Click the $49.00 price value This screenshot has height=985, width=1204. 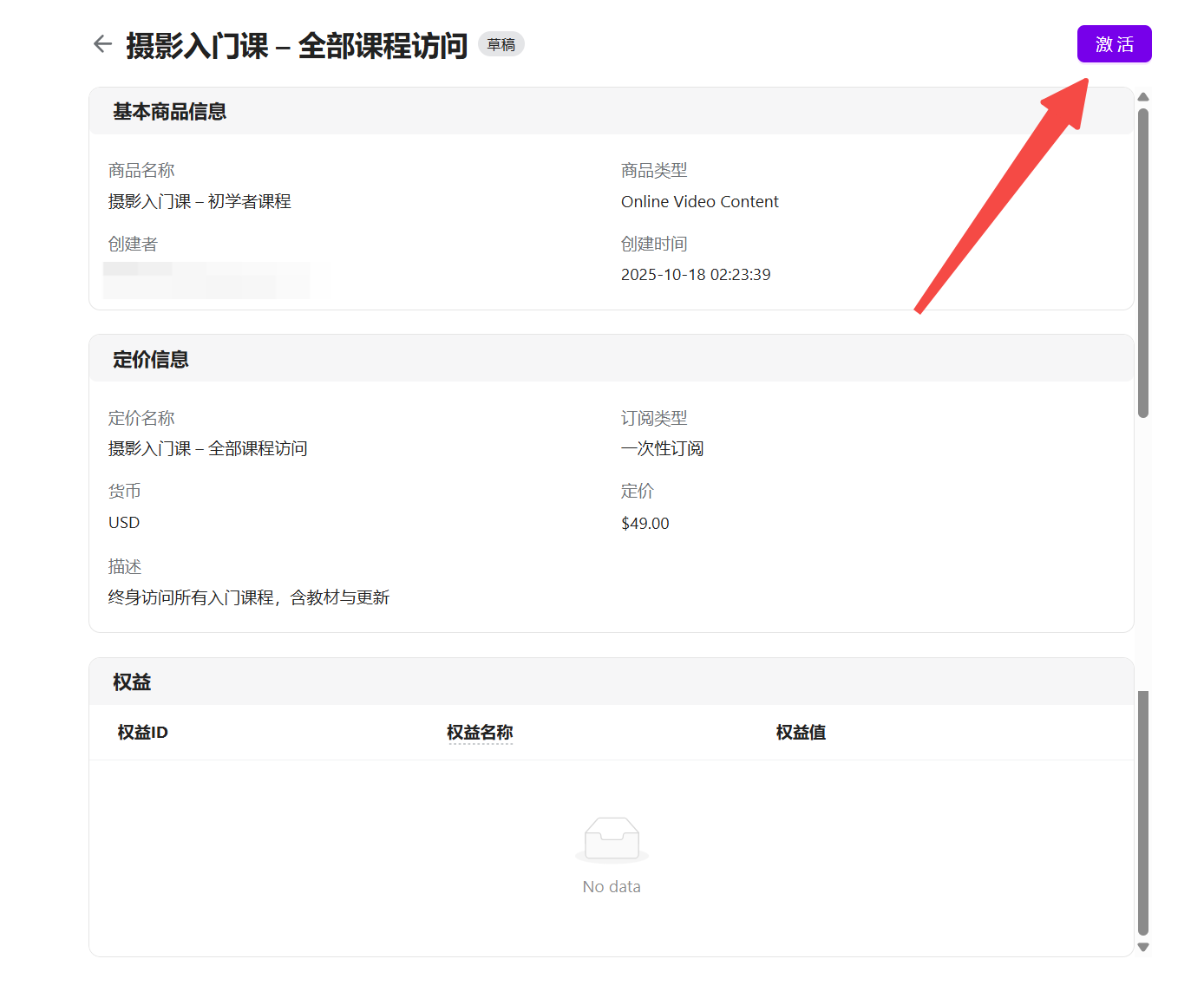(x=645, y=524)
